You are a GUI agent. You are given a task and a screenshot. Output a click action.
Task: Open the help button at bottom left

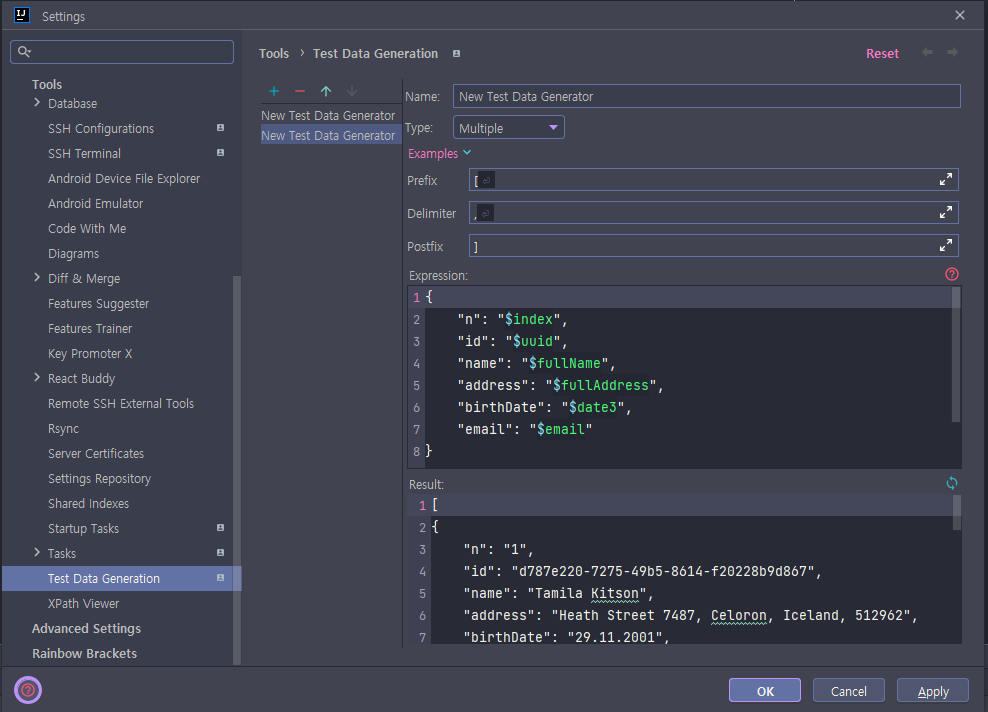point(28,690)
